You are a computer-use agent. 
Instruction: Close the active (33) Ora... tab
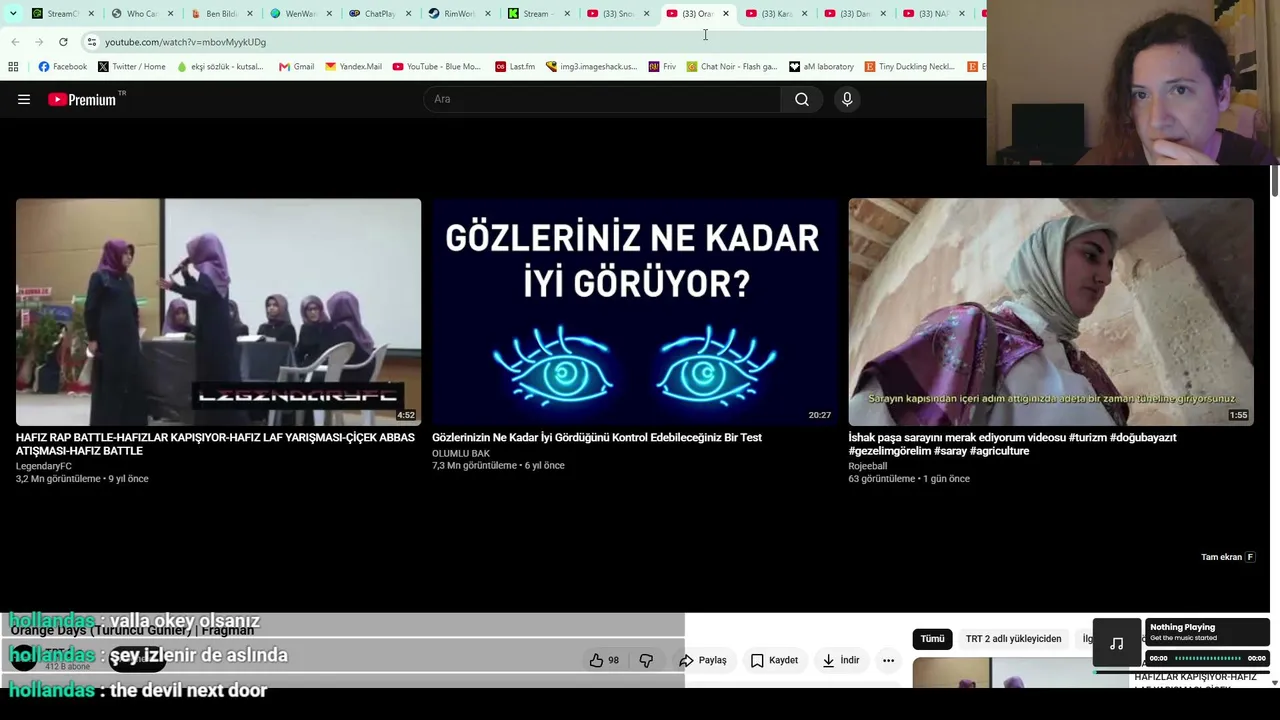(726, 14)
